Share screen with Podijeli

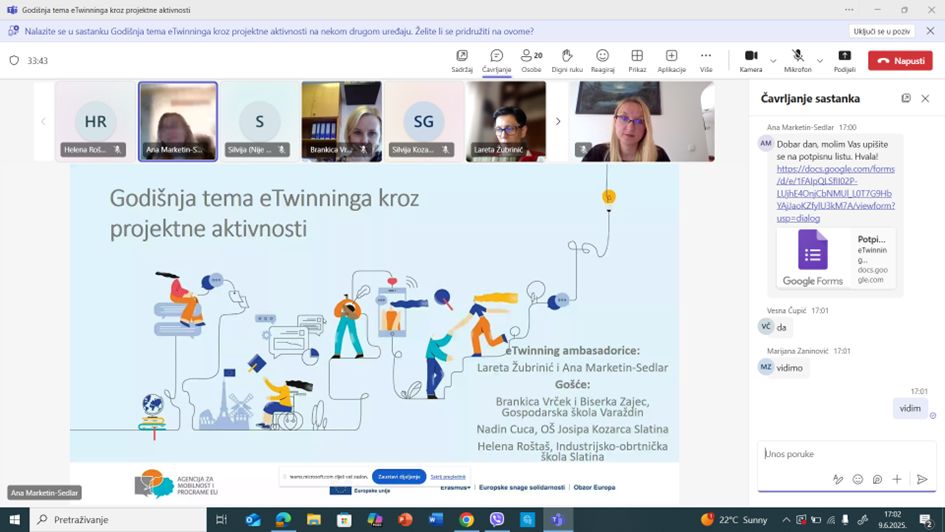[x=844, y=61]
